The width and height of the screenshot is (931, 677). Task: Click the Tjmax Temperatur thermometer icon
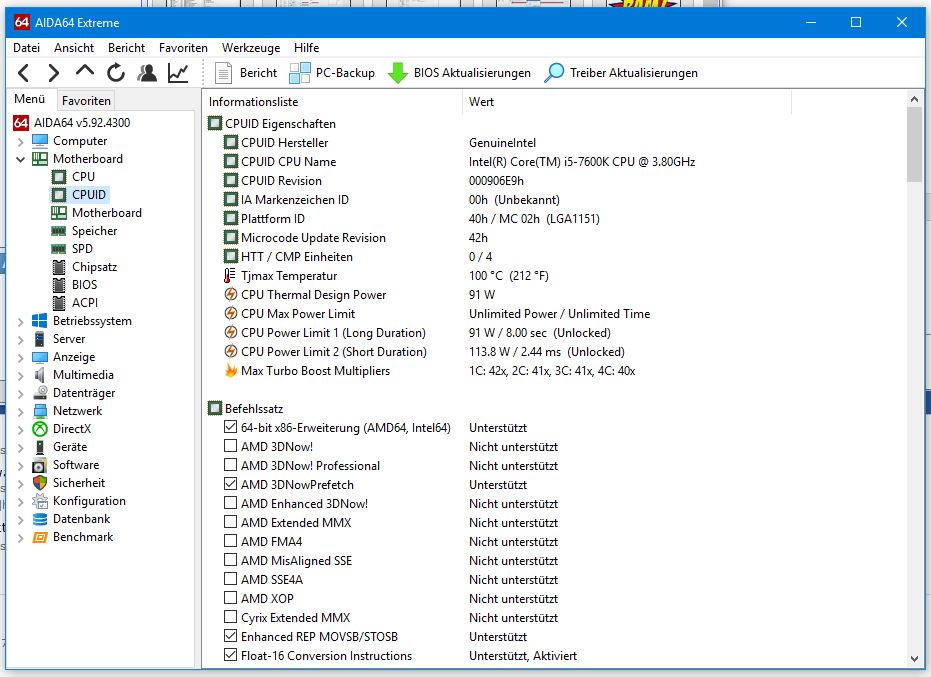click(x=230, y=276)
